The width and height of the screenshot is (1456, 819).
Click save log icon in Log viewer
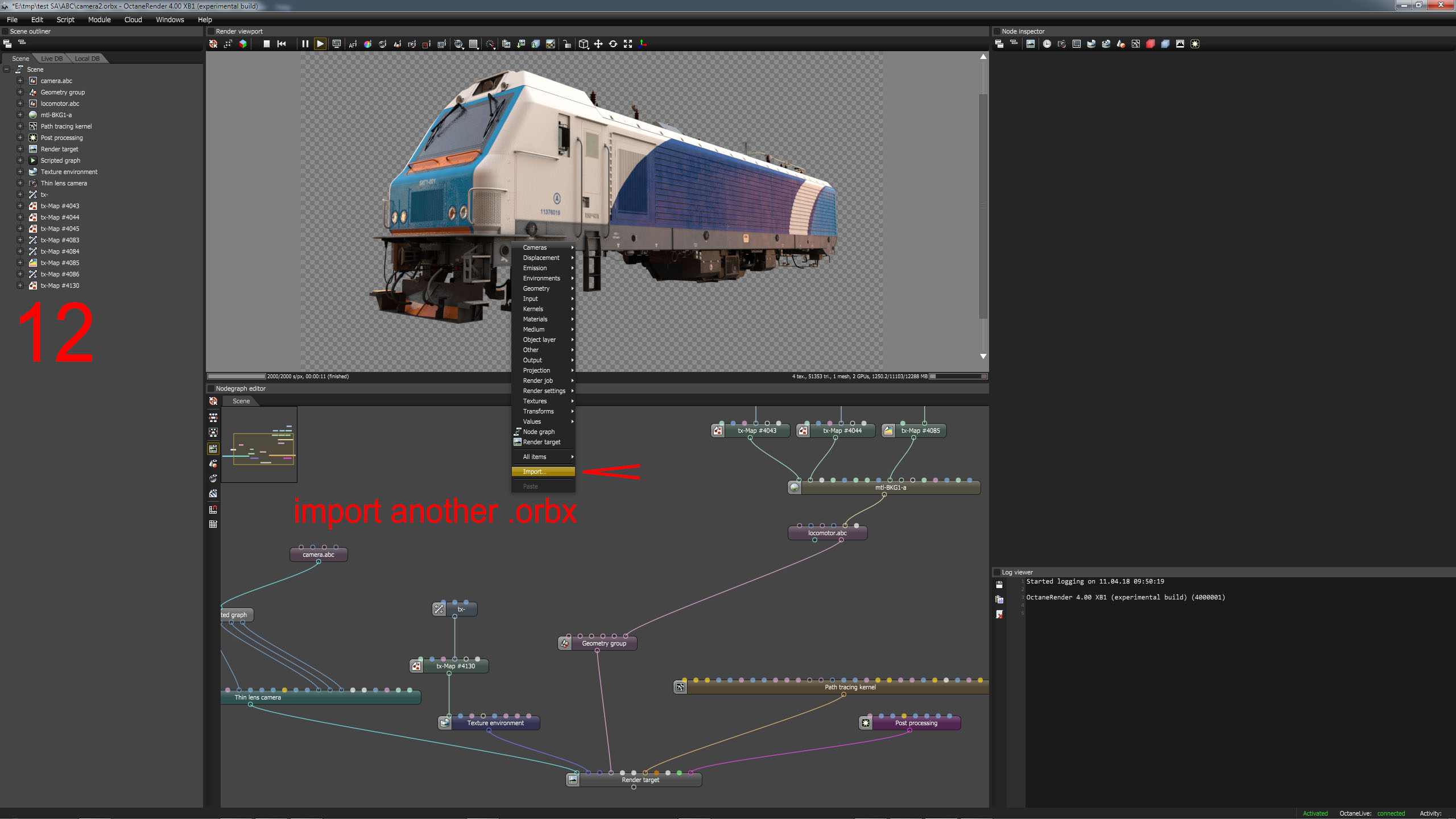(x=999, y=585)
